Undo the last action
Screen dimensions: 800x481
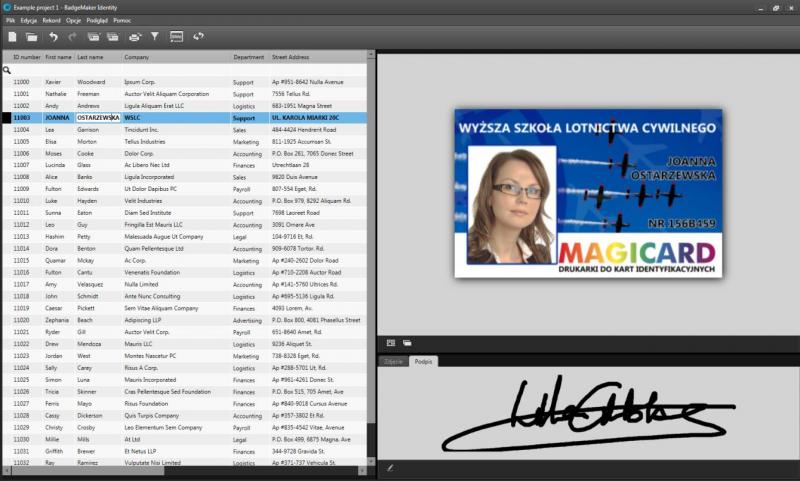tap(53, 37)
